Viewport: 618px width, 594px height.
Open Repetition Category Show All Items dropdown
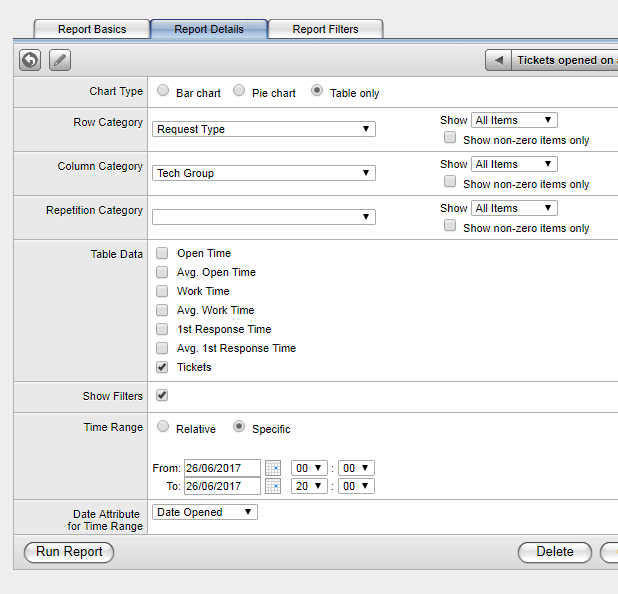coord(514,208)
